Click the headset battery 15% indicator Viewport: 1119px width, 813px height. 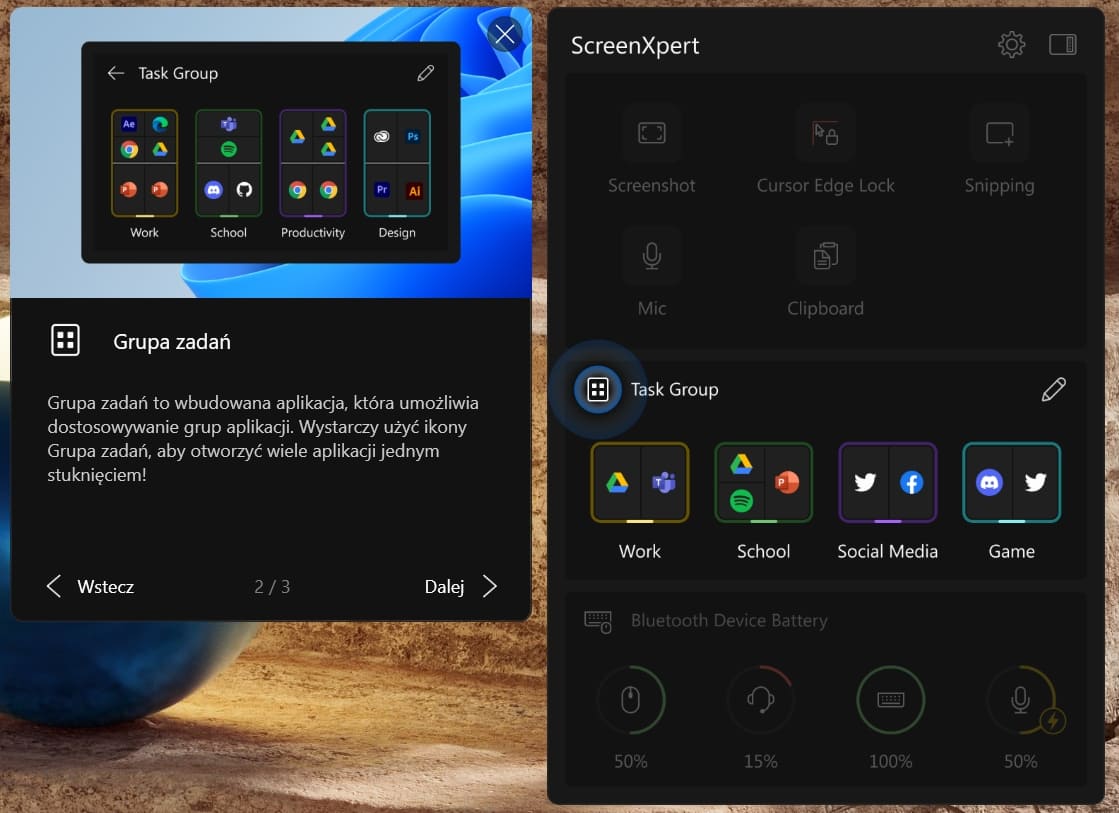760,701
